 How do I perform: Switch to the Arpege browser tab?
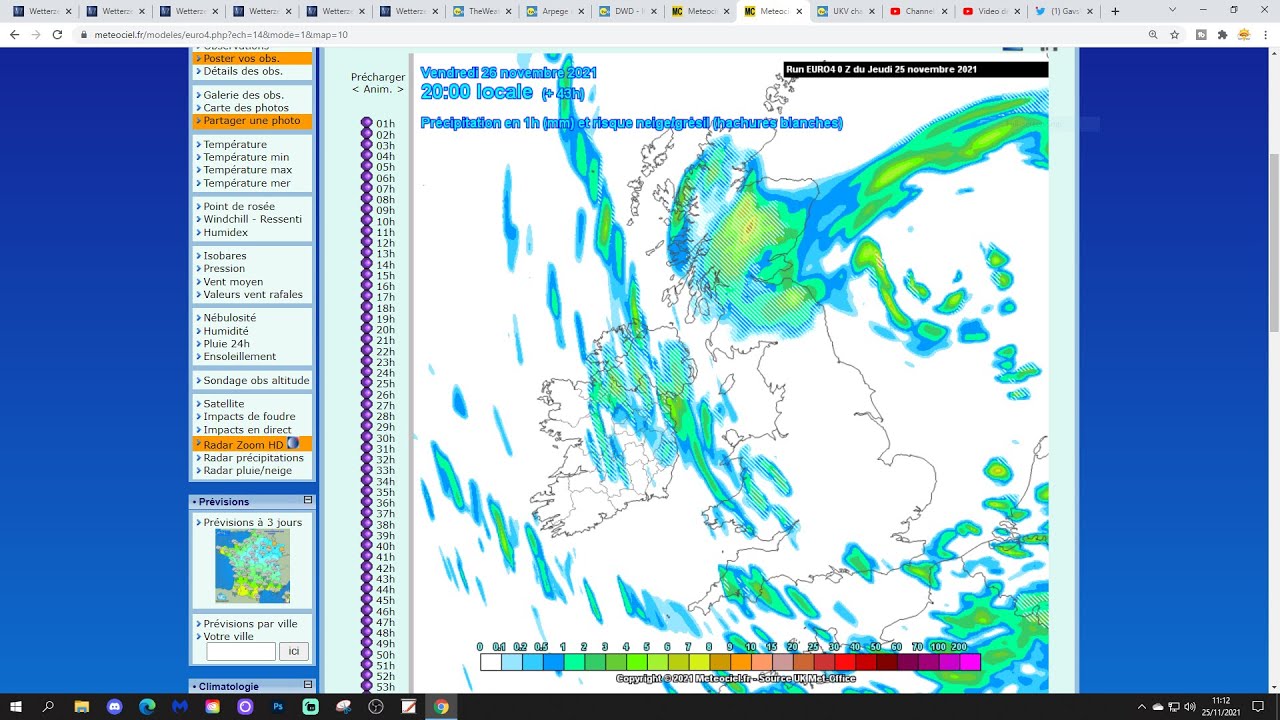coord(555,11)
